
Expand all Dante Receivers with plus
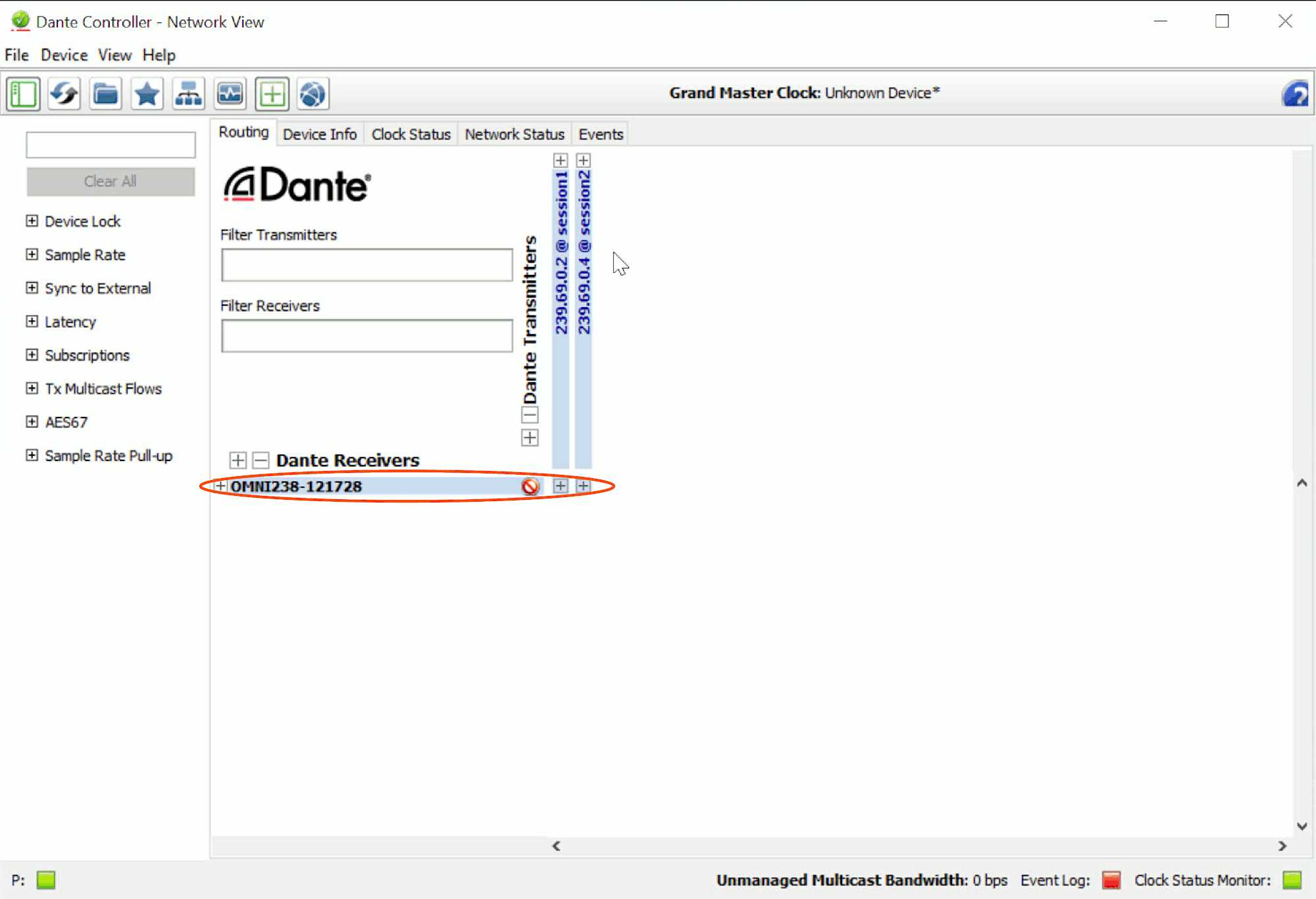[238, 460]
